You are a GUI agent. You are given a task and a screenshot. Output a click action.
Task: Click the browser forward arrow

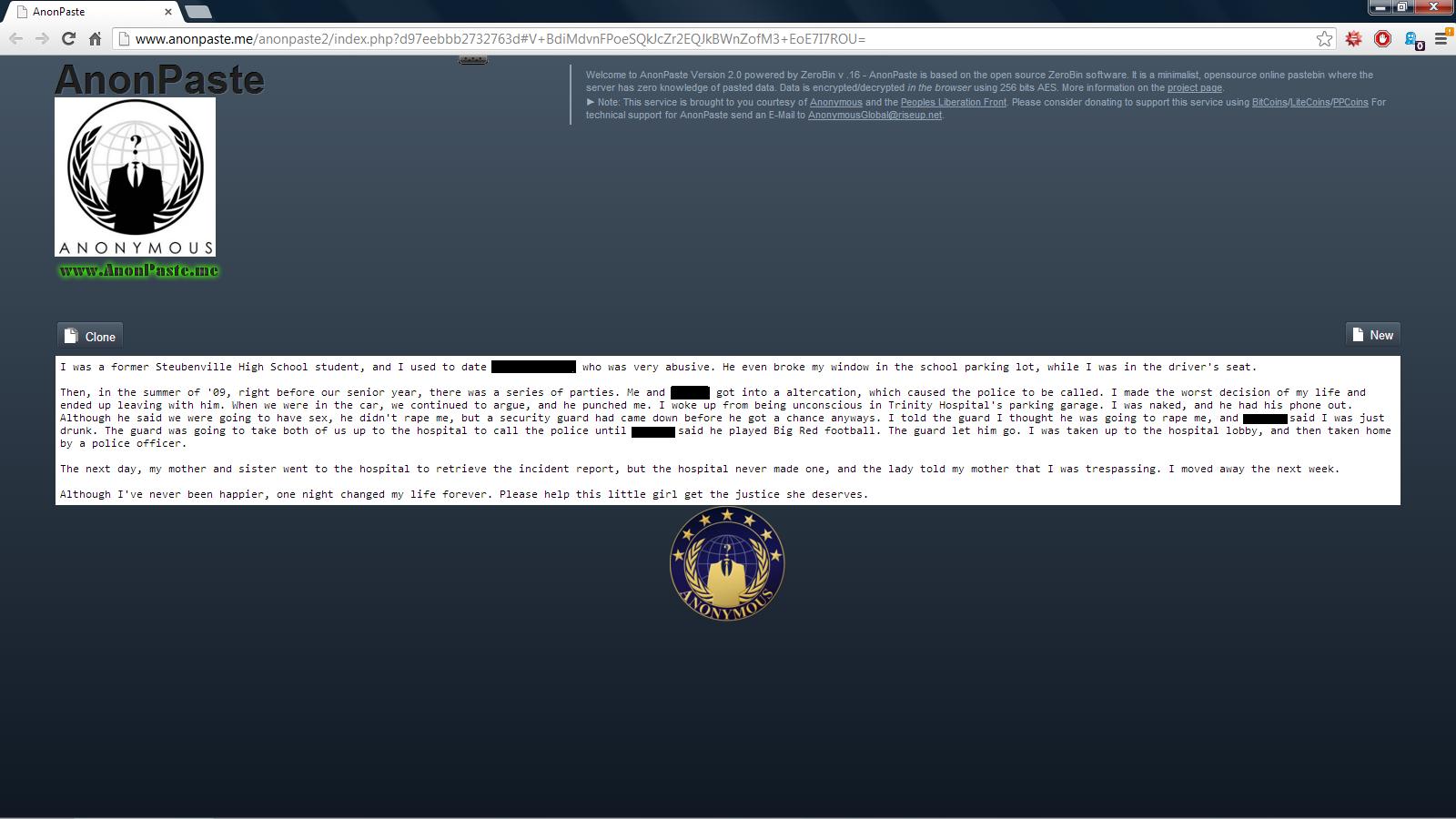click(42, 38)
